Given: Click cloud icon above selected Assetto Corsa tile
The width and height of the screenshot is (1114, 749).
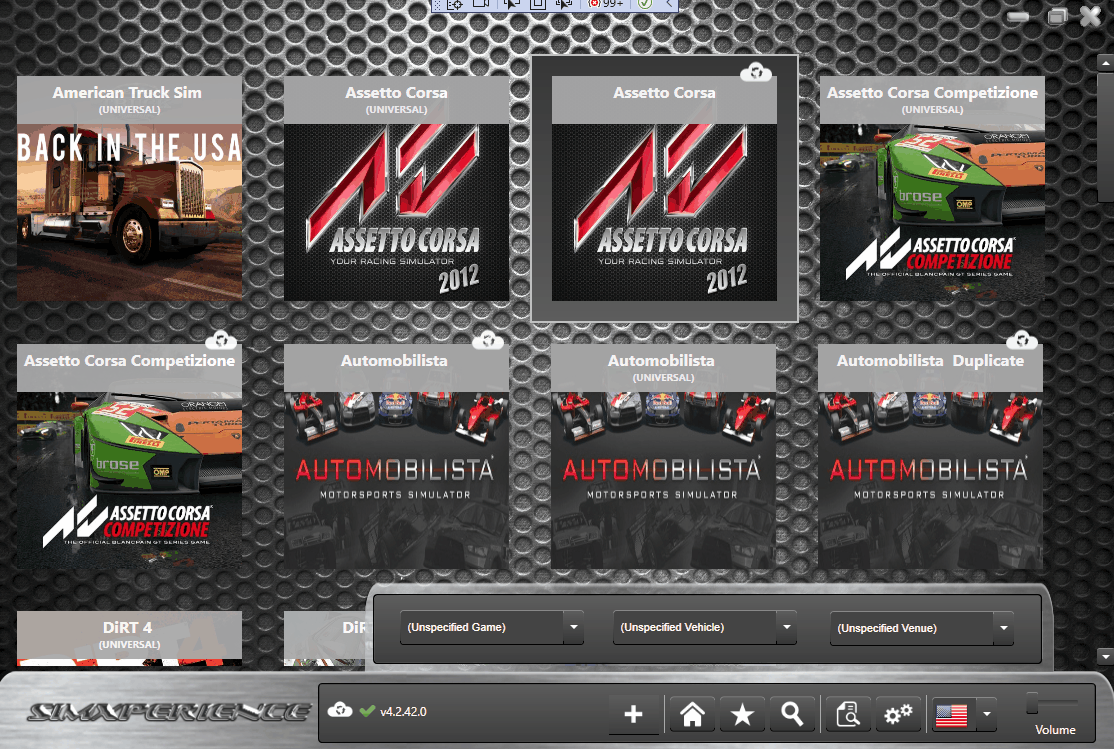Looking at the screenshot, I should tap(755, 71).
